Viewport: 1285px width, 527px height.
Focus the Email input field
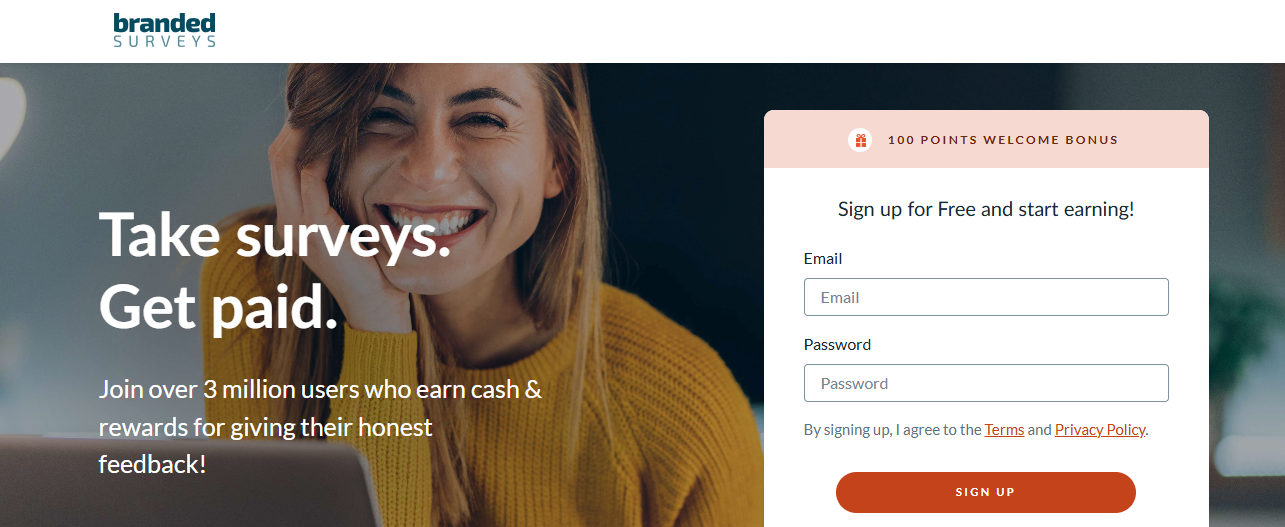point(986,297)
